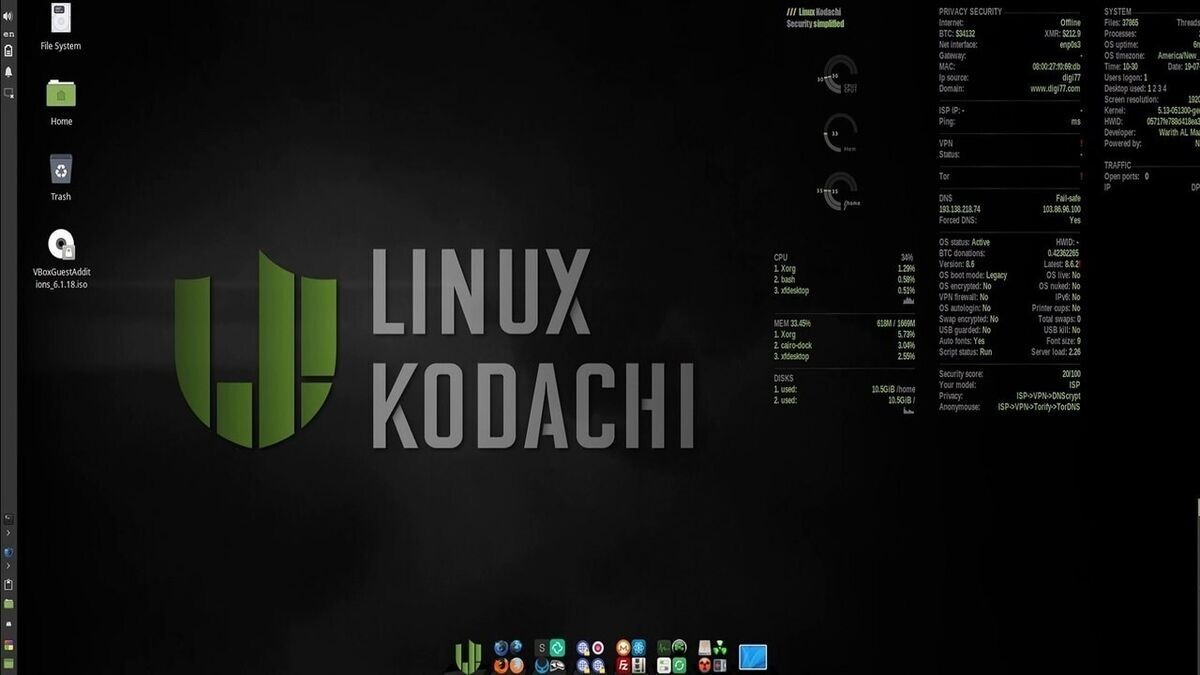Click the 'Linux Kodachi' header in the Conky widget
Viewport: 1200px width, 675px height.
pos(813,11)
